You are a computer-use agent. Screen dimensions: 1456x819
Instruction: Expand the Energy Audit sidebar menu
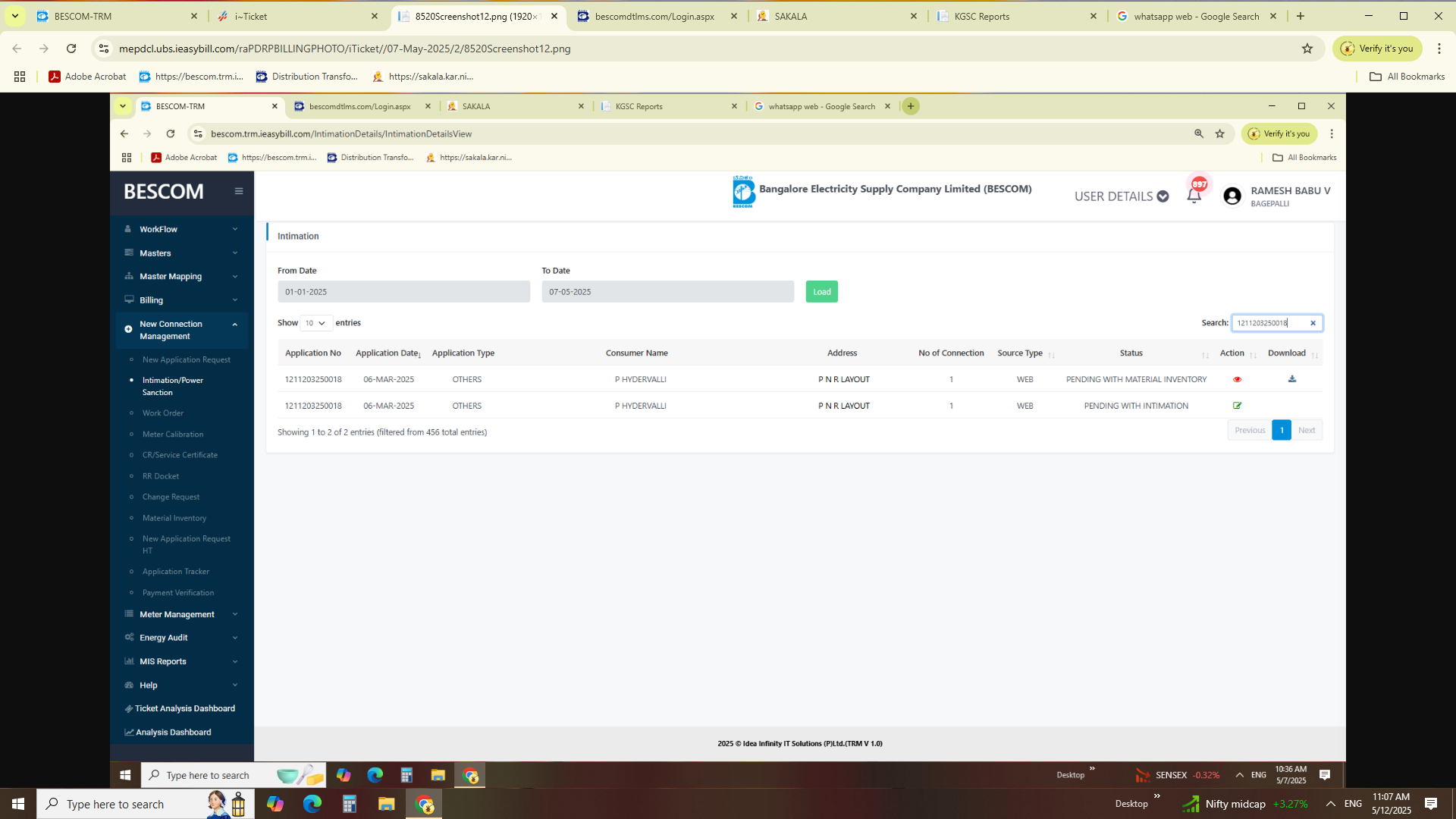(180, 638)
